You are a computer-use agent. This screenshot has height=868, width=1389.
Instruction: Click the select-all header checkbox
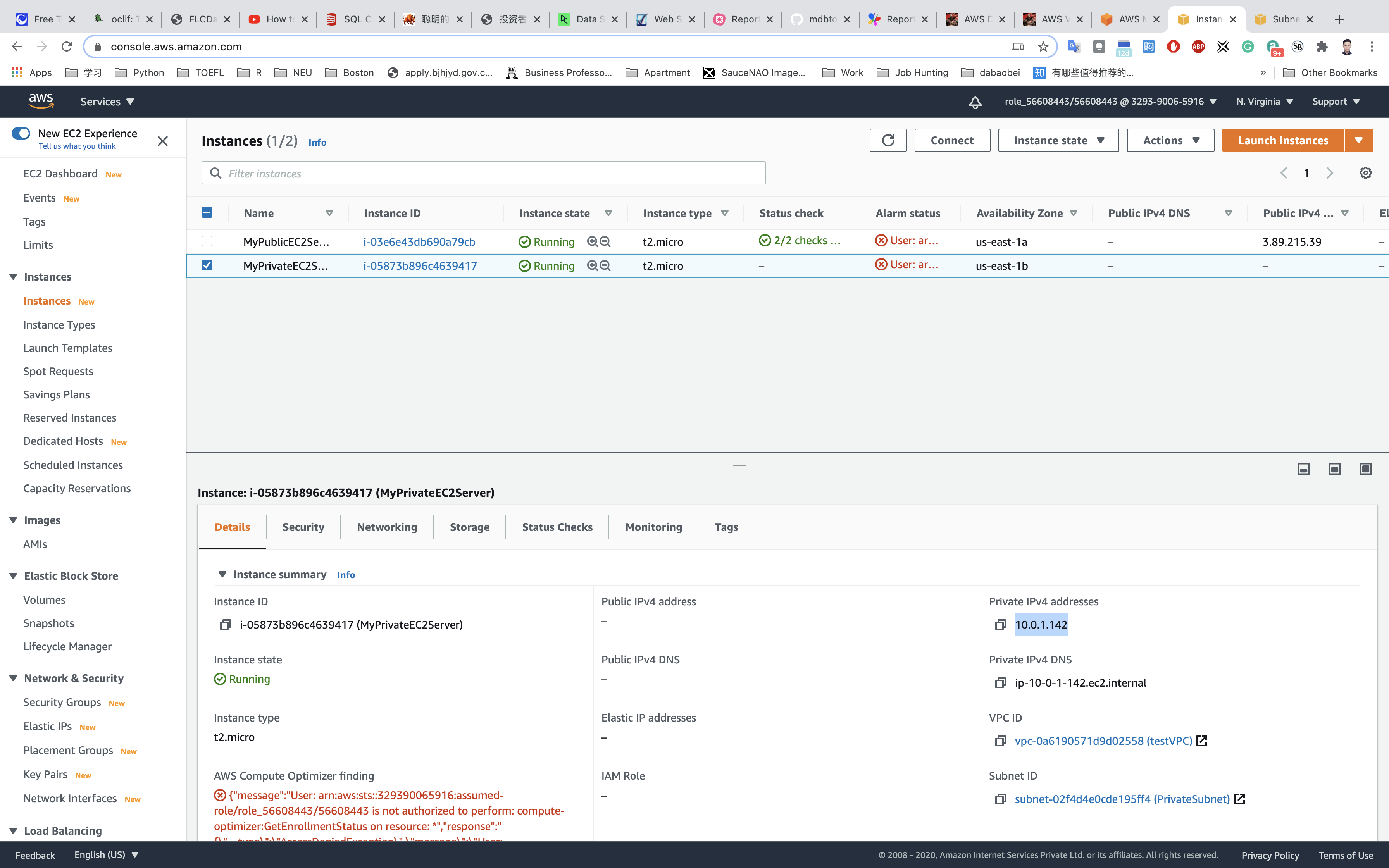[207, 212]
